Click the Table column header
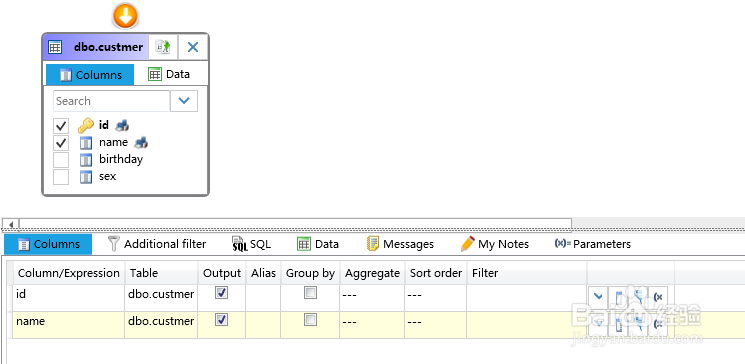This screenshot has width=745, height=364. tap(161, 273)
